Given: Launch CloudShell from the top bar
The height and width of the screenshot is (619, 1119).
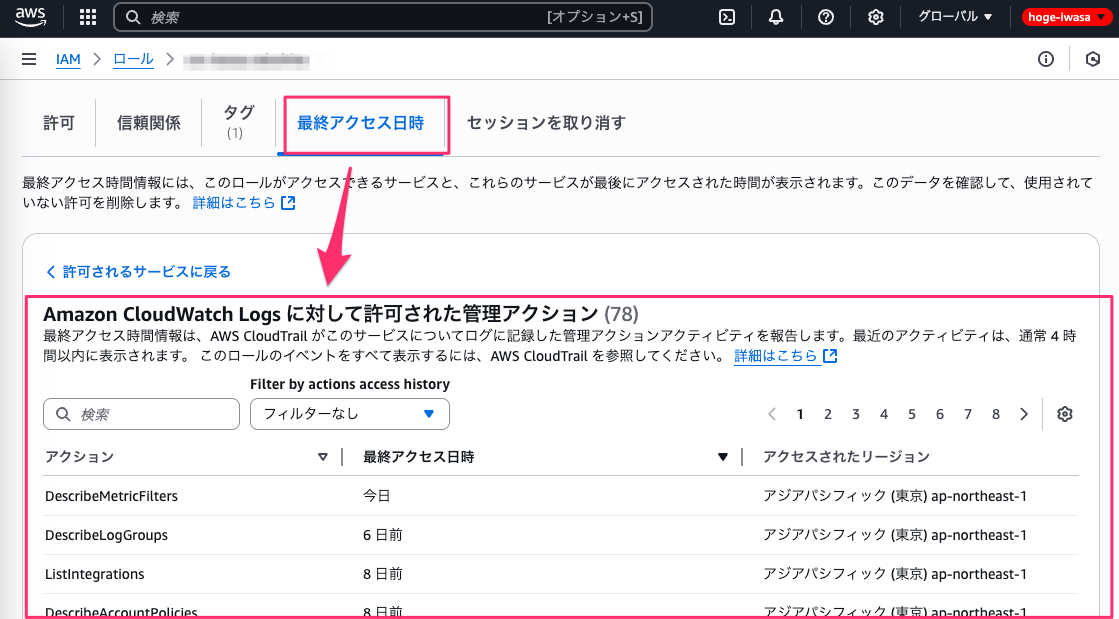Looking at the screenshot, I should coord(726,18).
